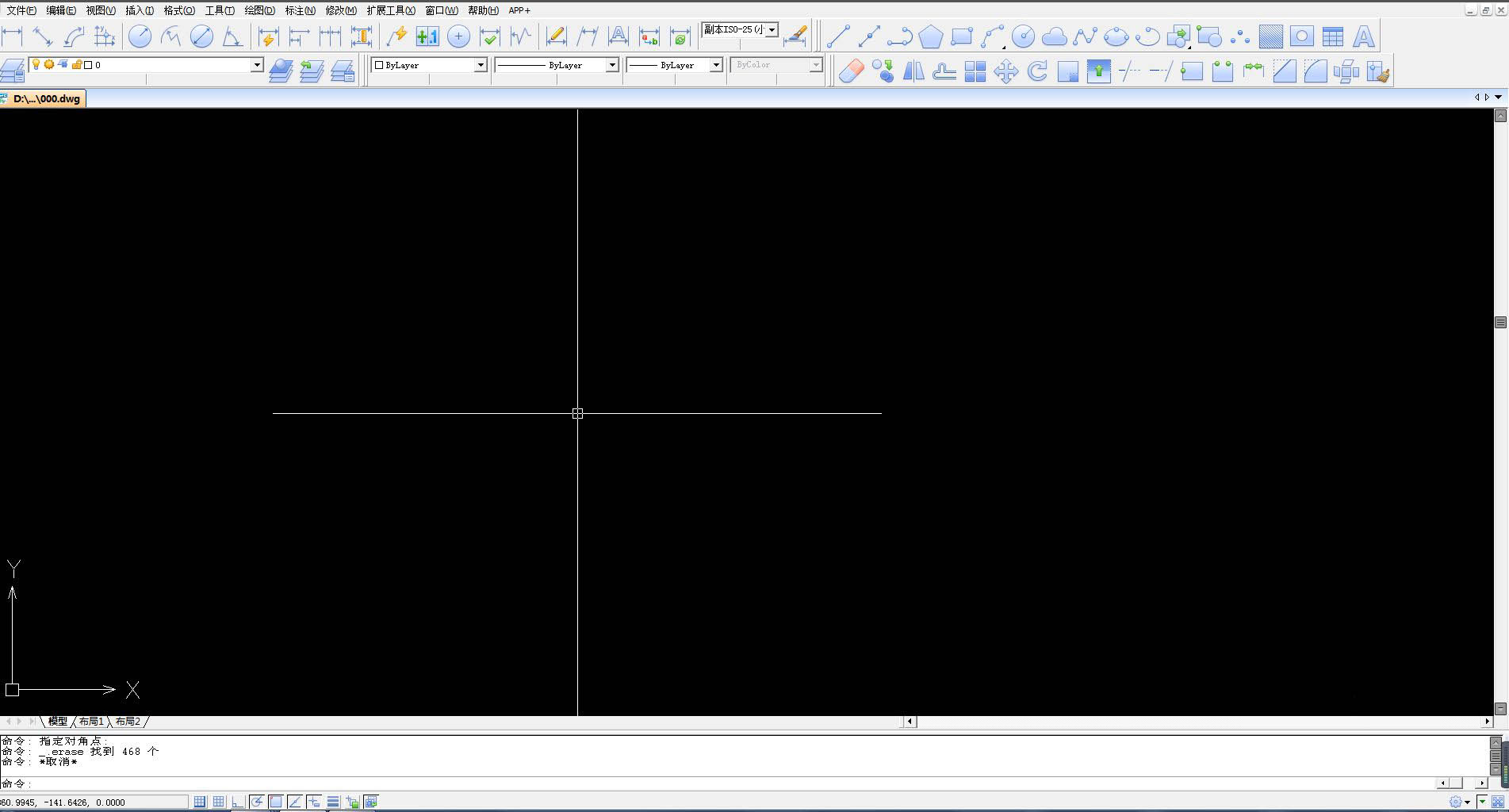This screenshot has height=812, width=1509.
Task: Open the 标注 menu
Action: [301, 10]
